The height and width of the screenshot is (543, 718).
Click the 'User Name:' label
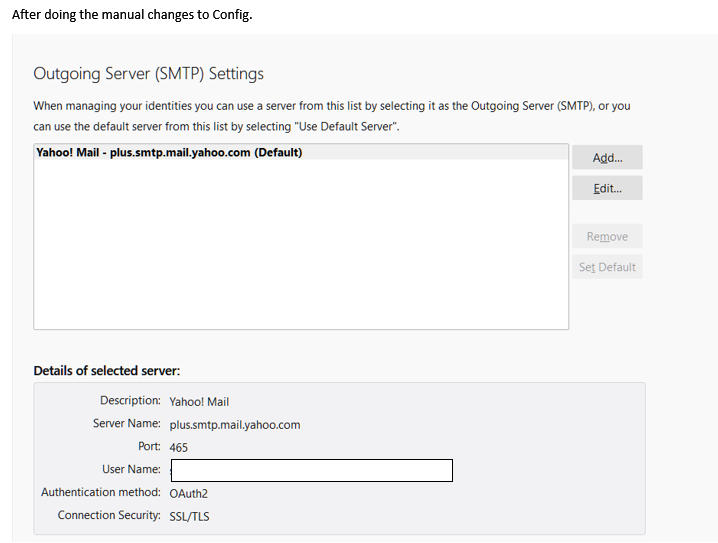pos(131,469)
